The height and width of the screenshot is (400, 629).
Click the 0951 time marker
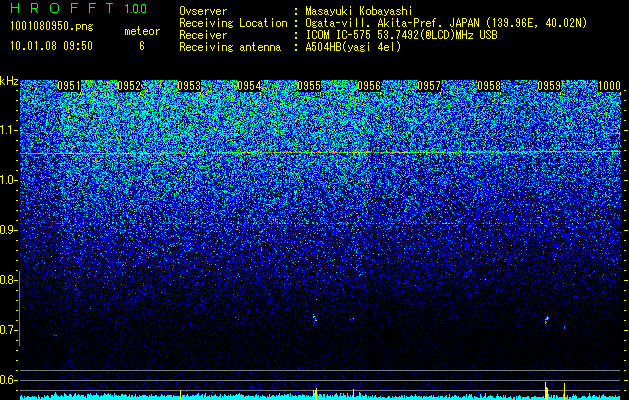point(69,86)
